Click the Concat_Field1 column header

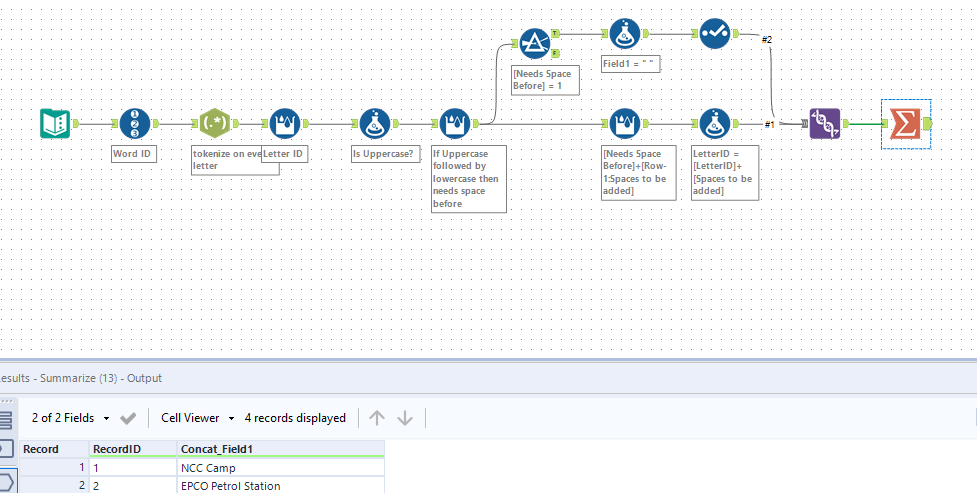[x=281, y=449]
